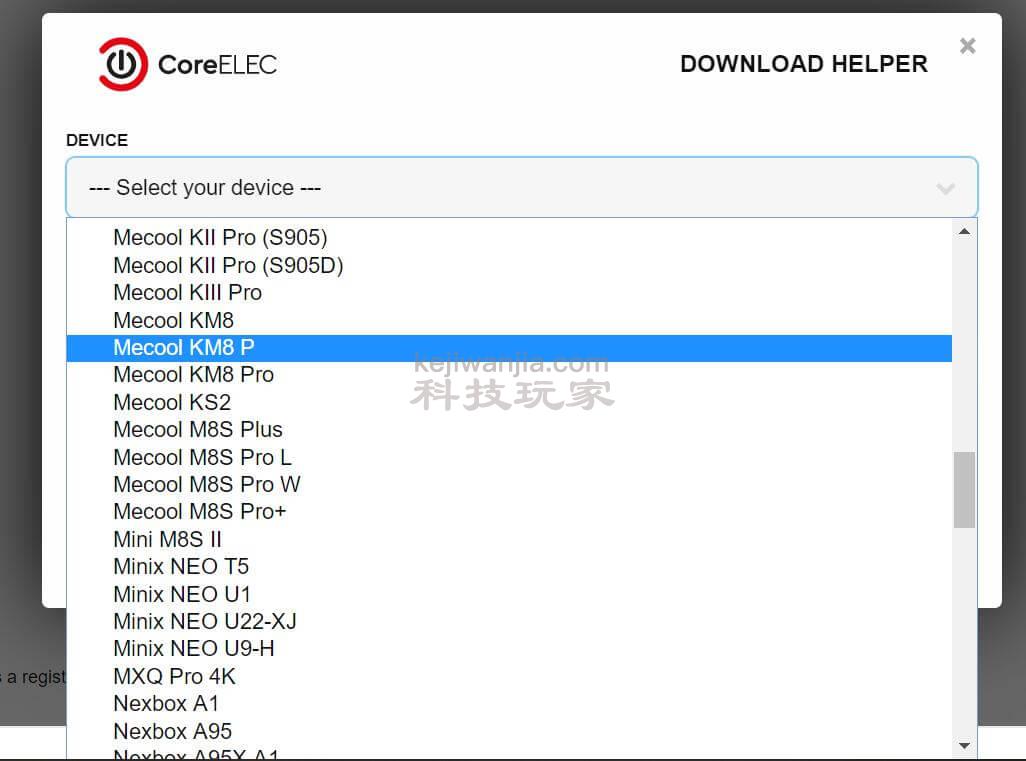This screenshot has width=1026, height=761.
Task: Select Mecool KII Pro (S905D)
Action: tap(509, 265)
